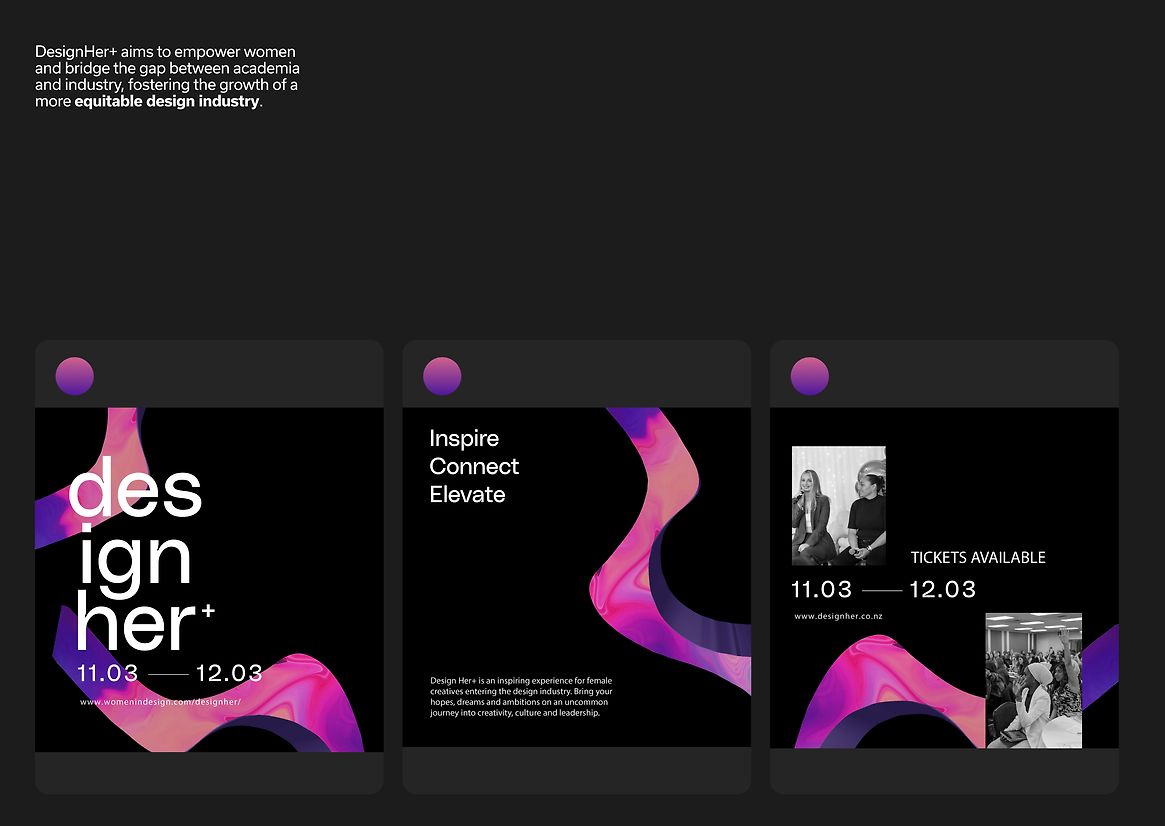
Task: Click the purple avatar on the Tickets Available post
Action: (x=810, y=377)
